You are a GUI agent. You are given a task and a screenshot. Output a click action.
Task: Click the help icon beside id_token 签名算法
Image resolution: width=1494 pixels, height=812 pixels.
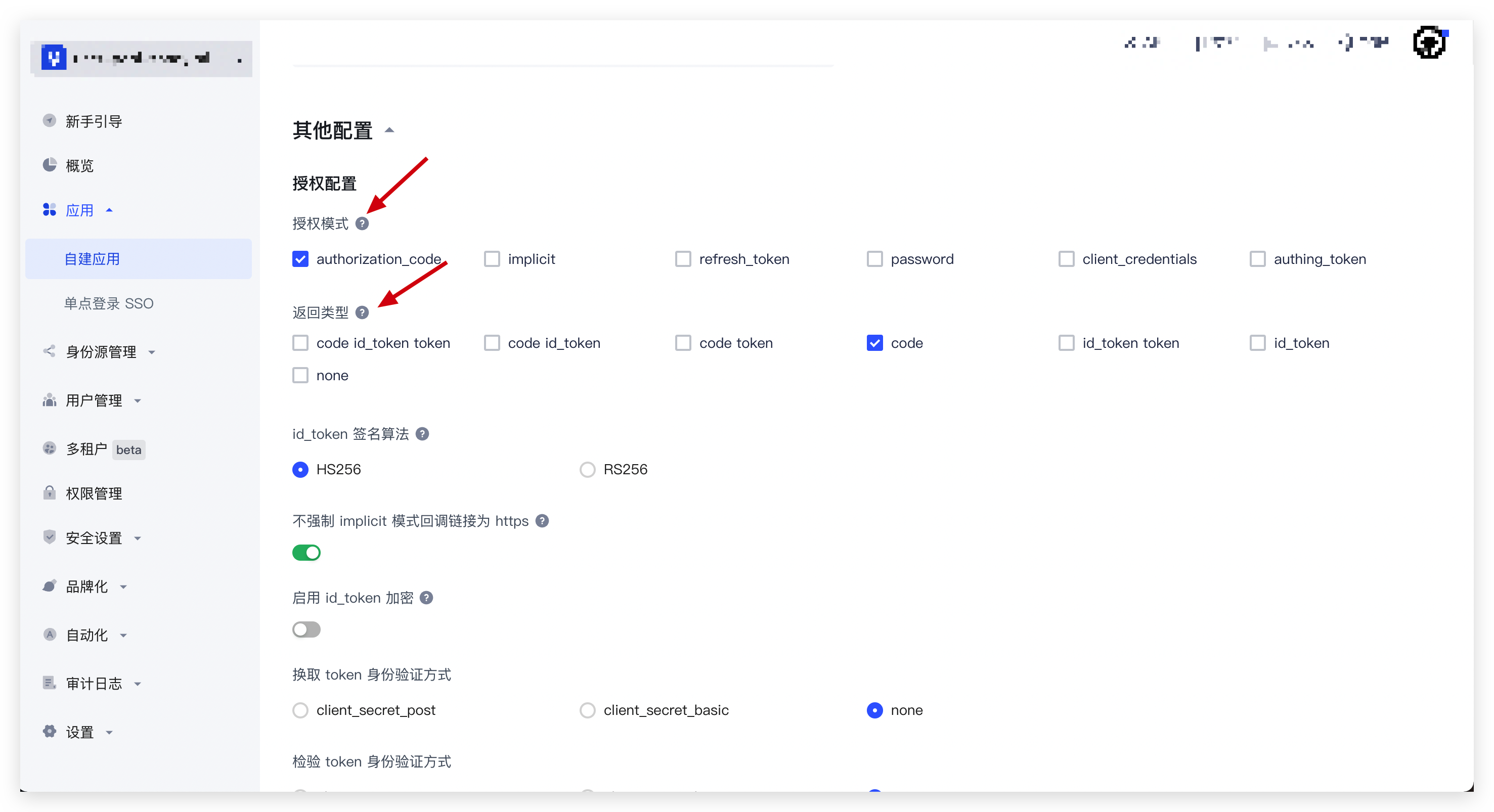(x=423, y=433)
